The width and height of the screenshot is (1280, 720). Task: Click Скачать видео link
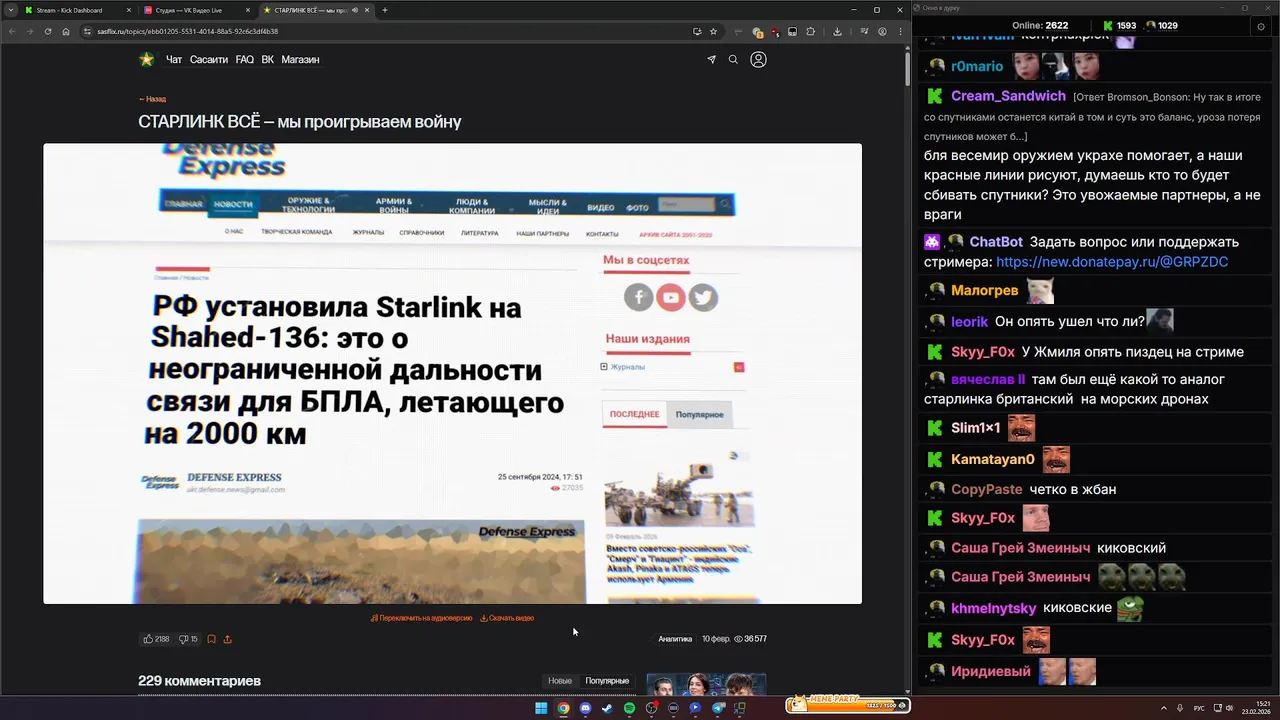(507, 618)
